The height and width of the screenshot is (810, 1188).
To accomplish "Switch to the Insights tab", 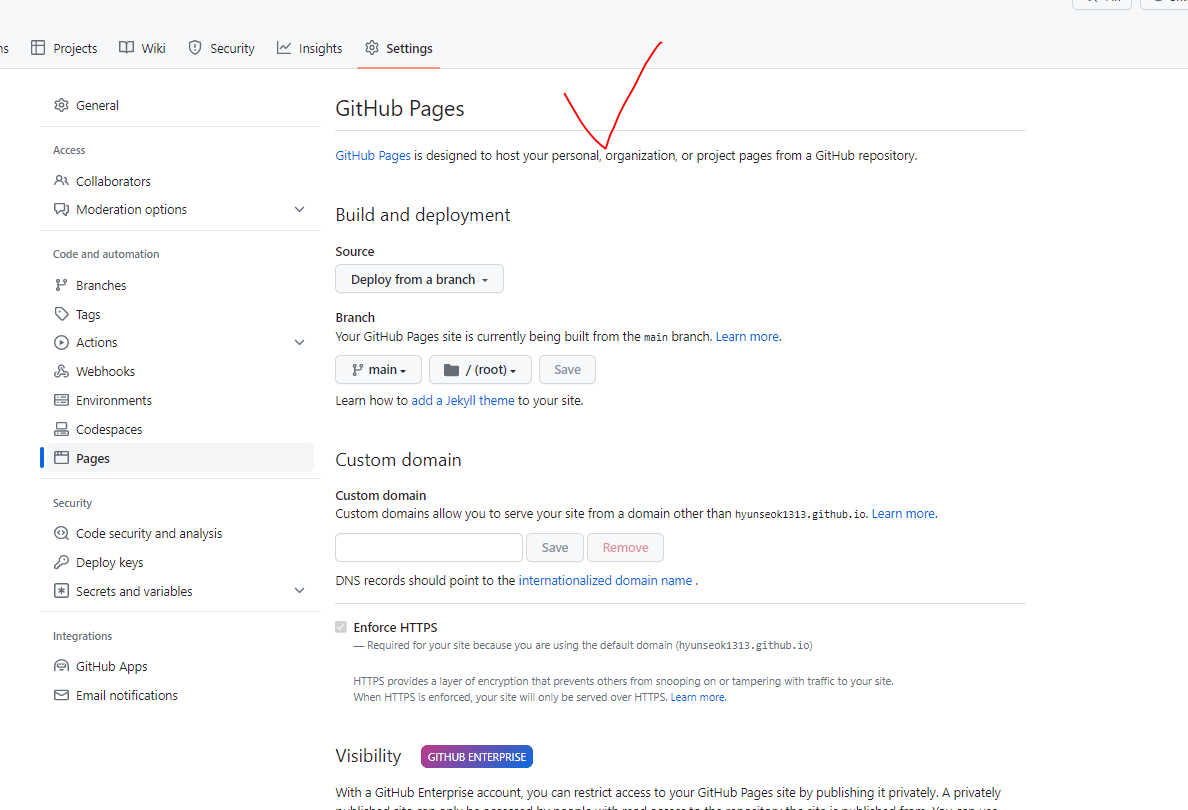I will tap(310, 48).
